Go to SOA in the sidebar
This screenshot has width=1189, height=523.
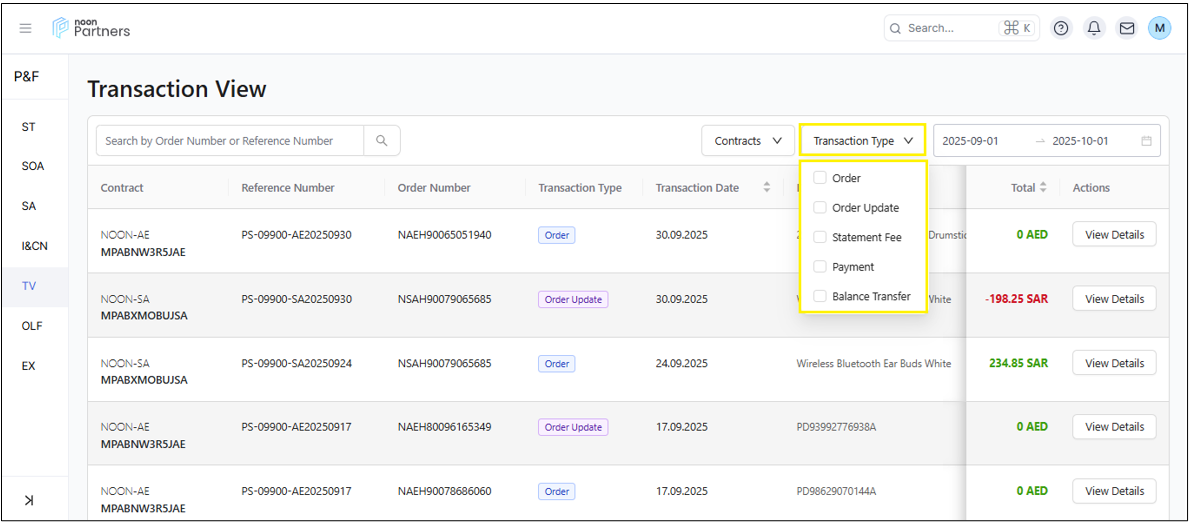[x=33, y=166]
